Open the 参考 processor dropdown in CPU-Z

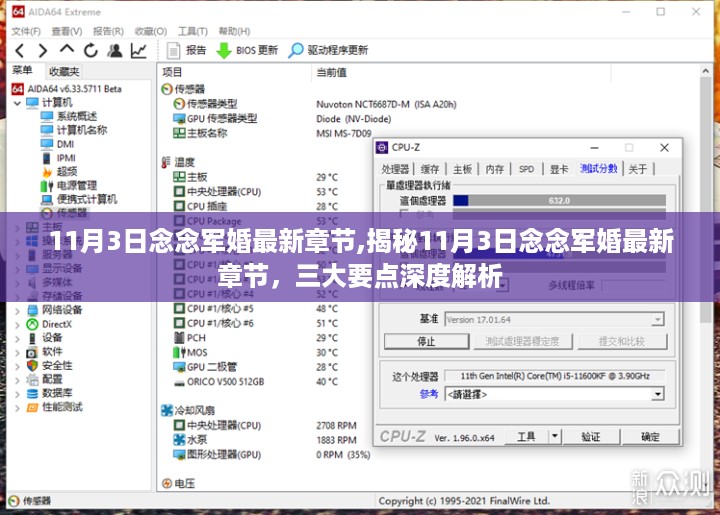point(656,394)
